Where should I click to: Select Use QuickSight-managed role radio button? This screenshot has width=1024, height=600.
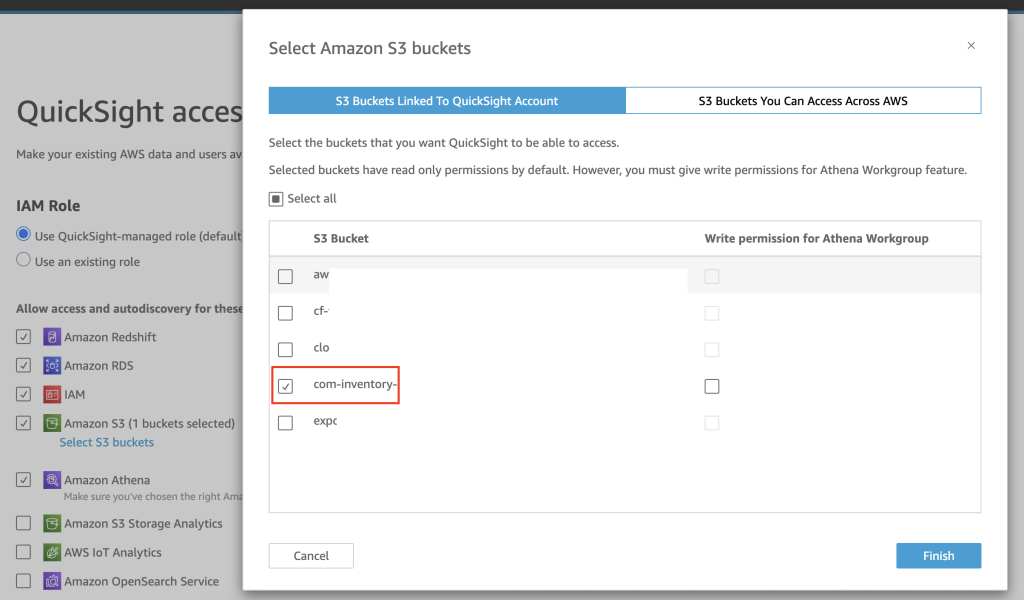point(23,235)
